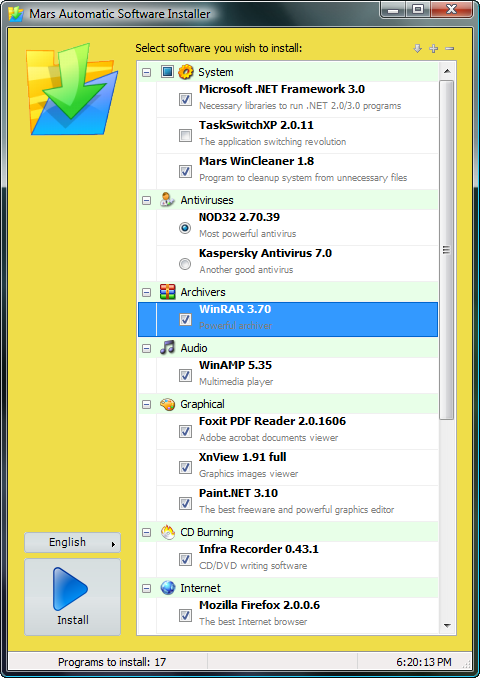Click the minus icon above the software list
This screenshot has width=480, height=678.
(x=449, y=48)
